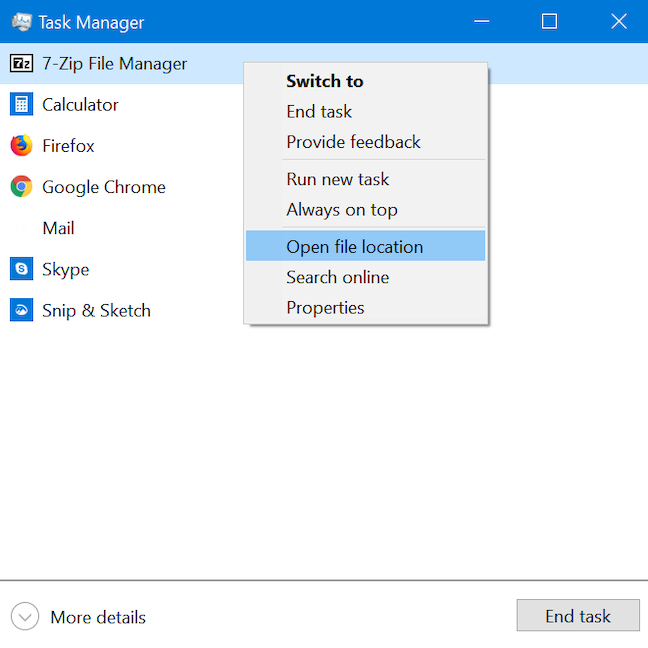Open Properties from context menu
648x648 pixels.
click(x=365, y=307)
